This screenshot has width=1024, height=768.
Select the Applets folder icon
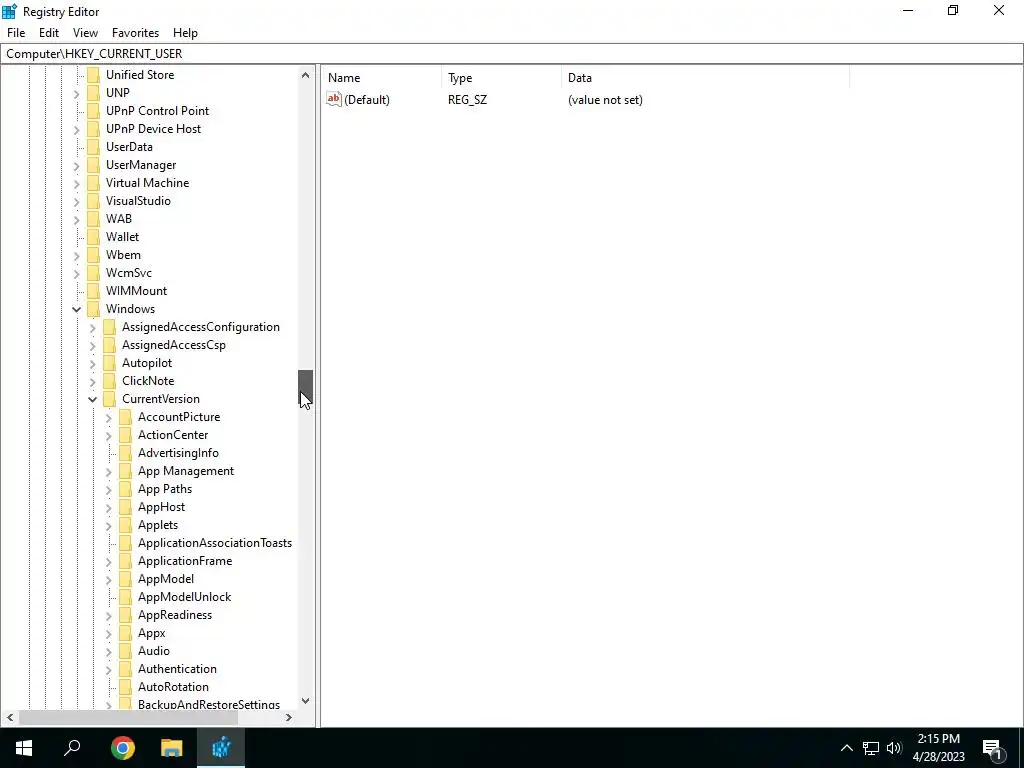(x=125, y=524)
